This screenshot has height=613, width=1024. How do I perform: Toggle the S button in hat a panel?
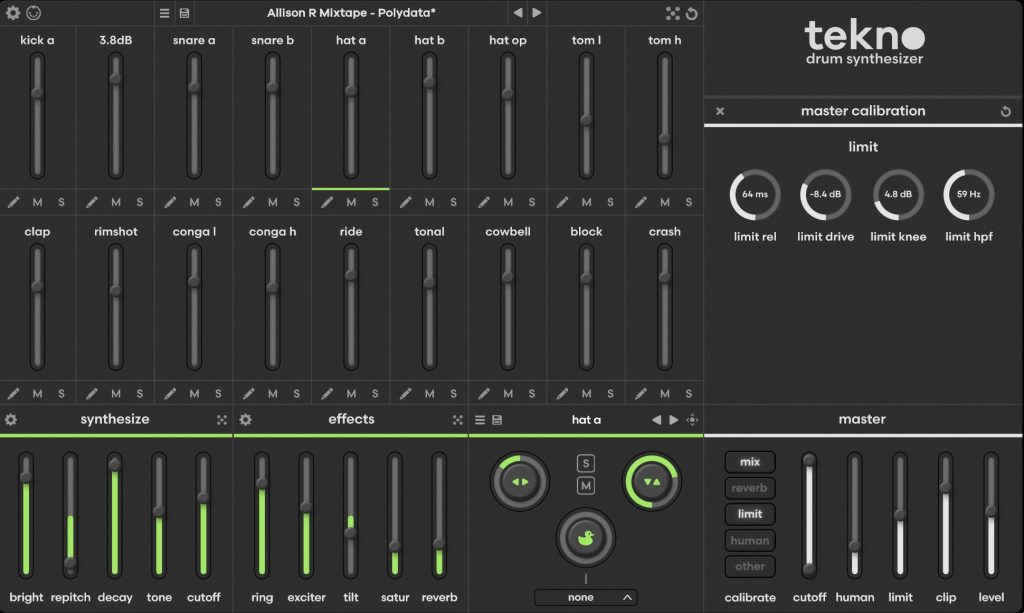[x=586, y=463]
